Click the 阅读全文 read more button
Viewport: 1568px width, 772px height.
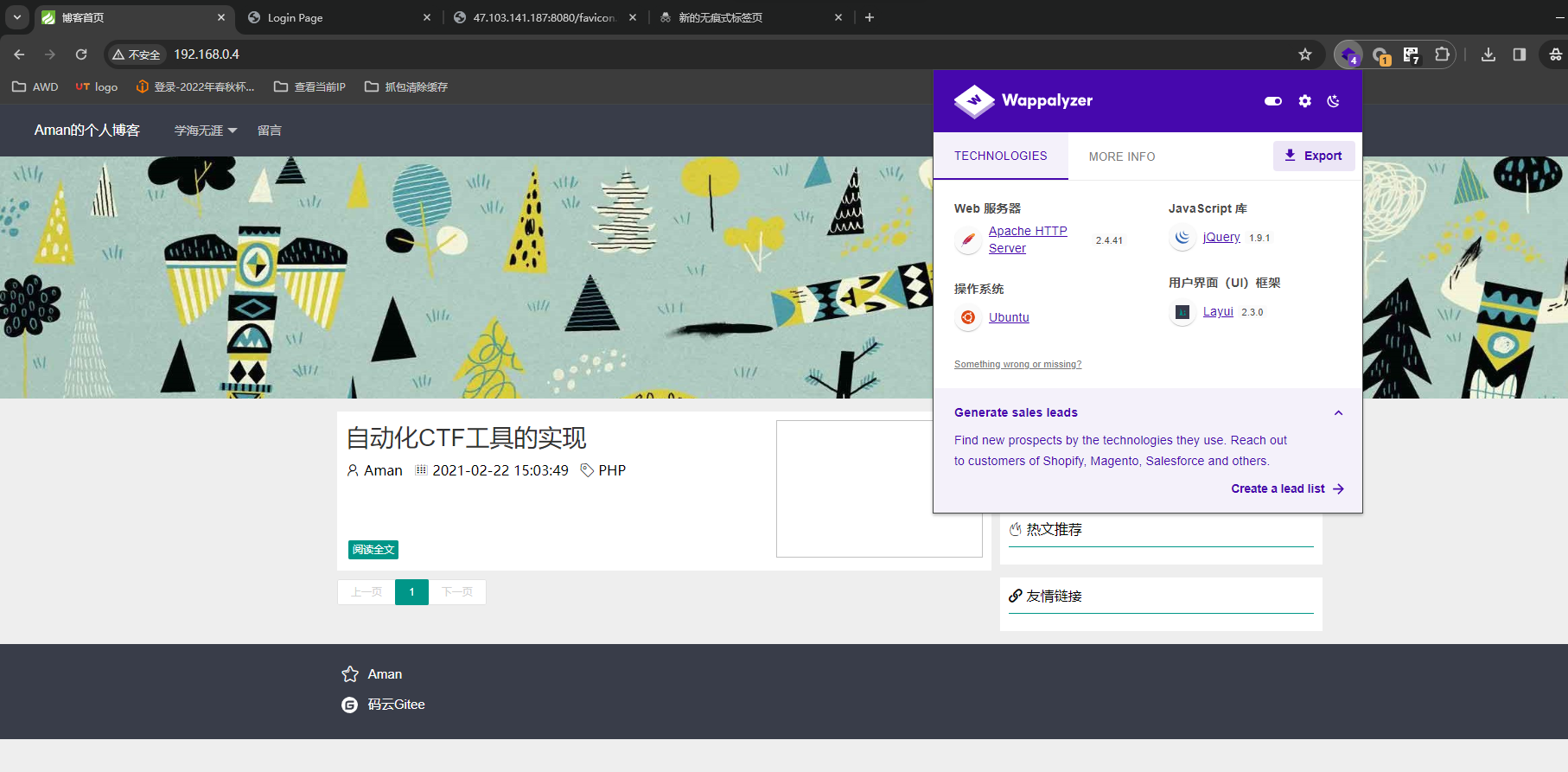click(373, 550)
